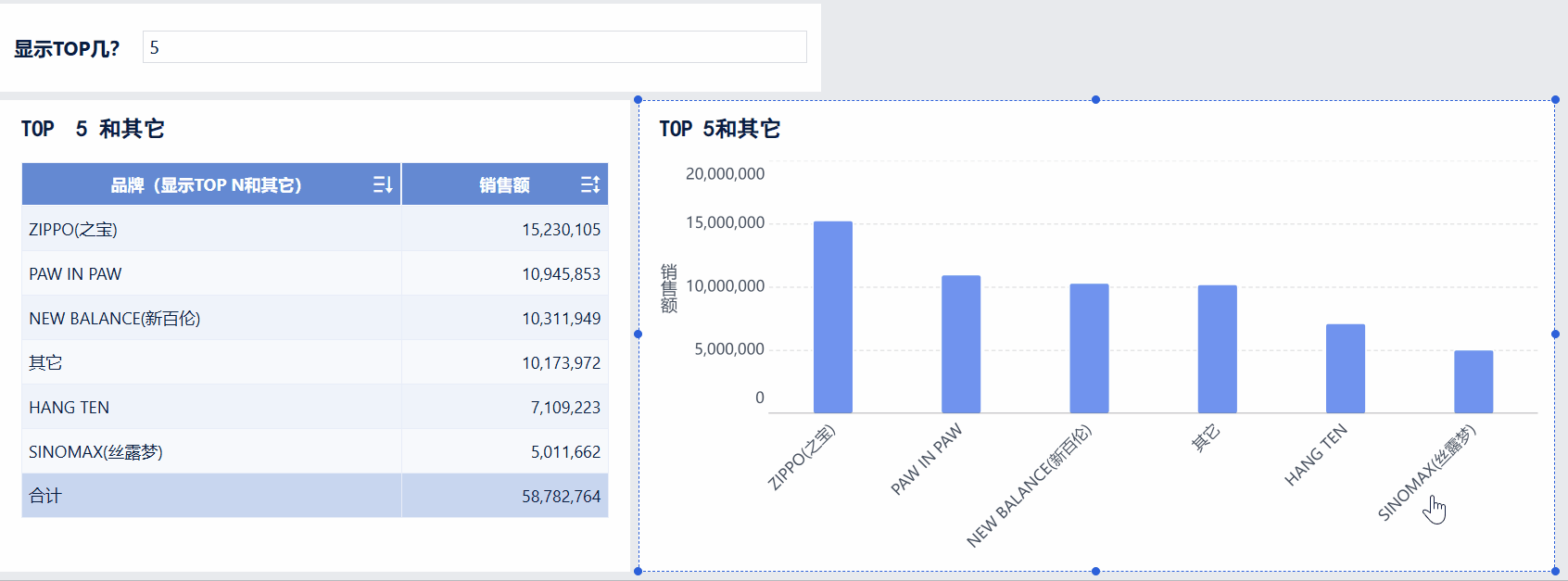Click the 15,000,000 y-axis tick label
Viewport: 1568px width, 581px height.
coord(725,222)
